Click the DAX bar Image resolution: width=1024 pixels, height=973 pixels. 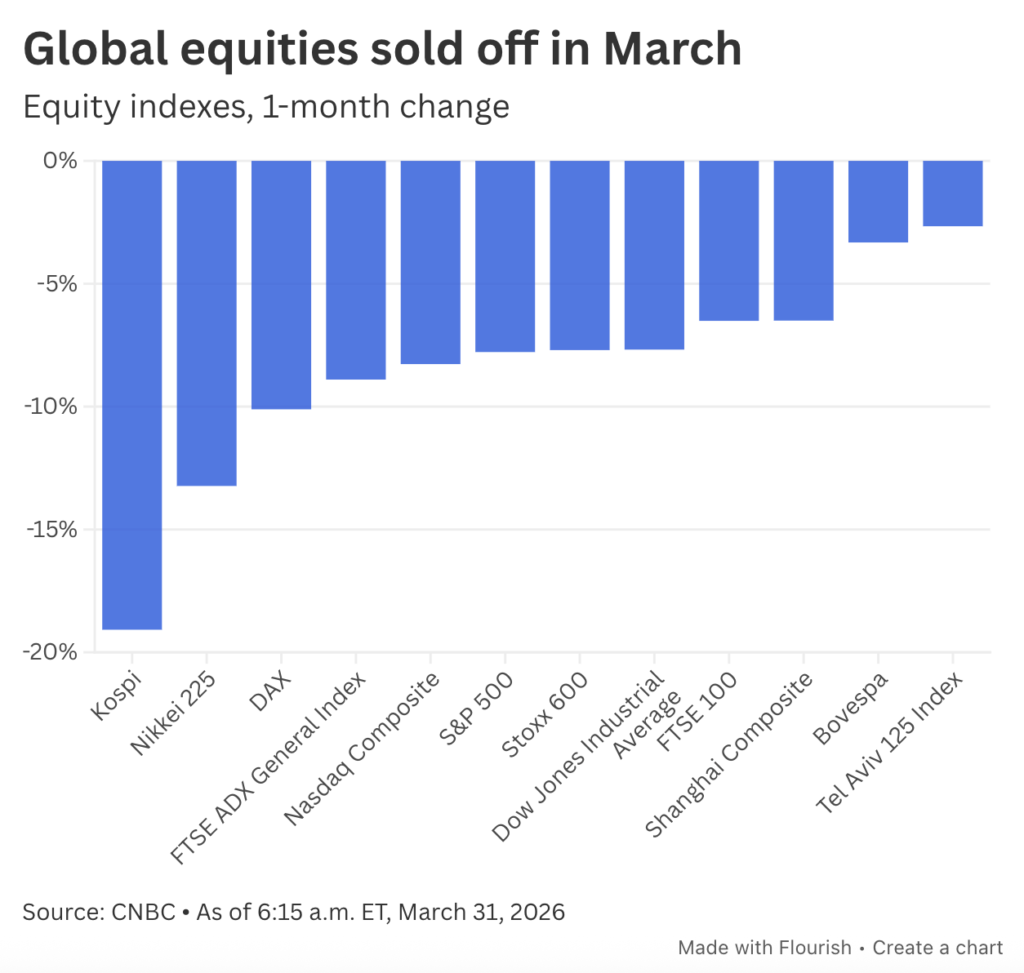coord(281,284)
